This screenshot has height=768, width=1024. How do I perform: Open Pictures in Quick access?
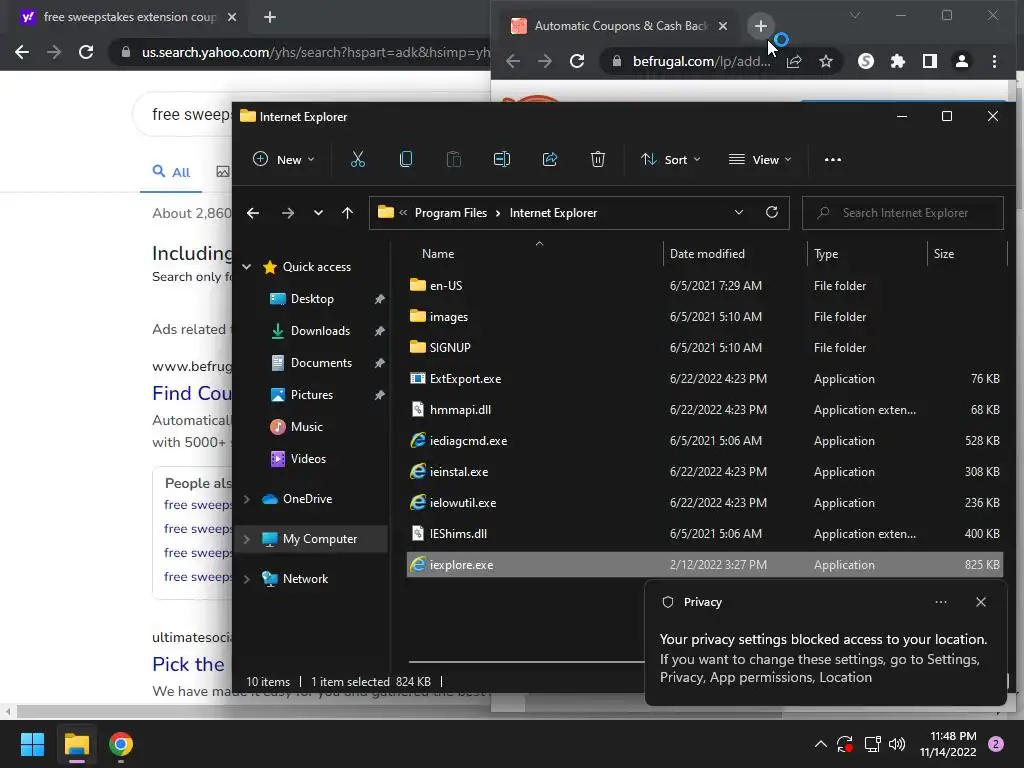[312, 395]
